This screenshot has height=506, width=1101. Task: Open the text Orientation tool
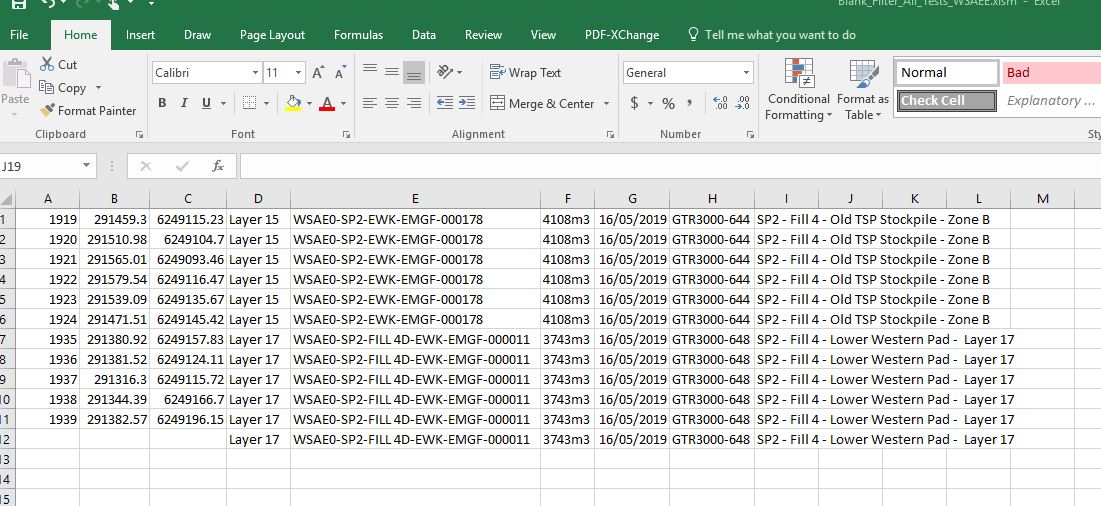pos(445,72)
